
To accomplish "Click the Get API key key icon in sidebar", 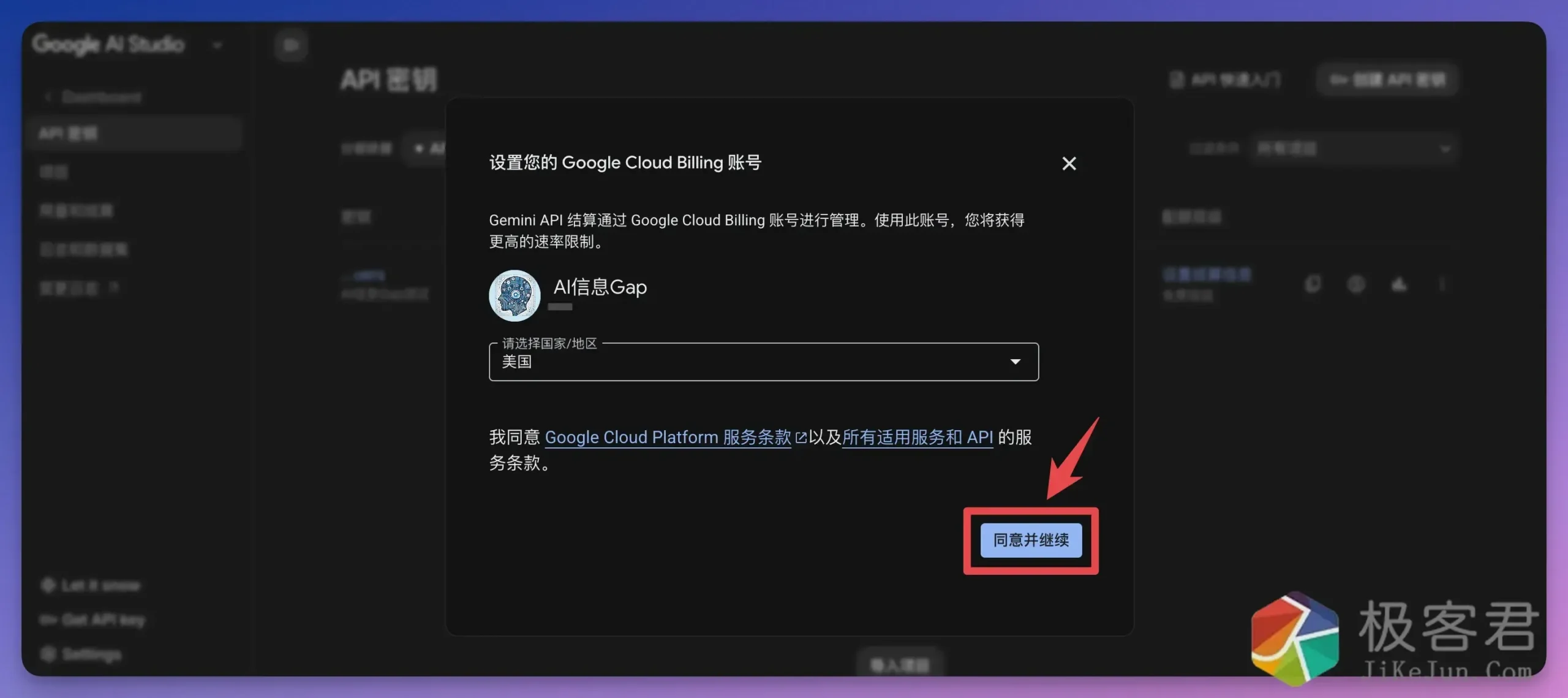I will pos(49,620).
